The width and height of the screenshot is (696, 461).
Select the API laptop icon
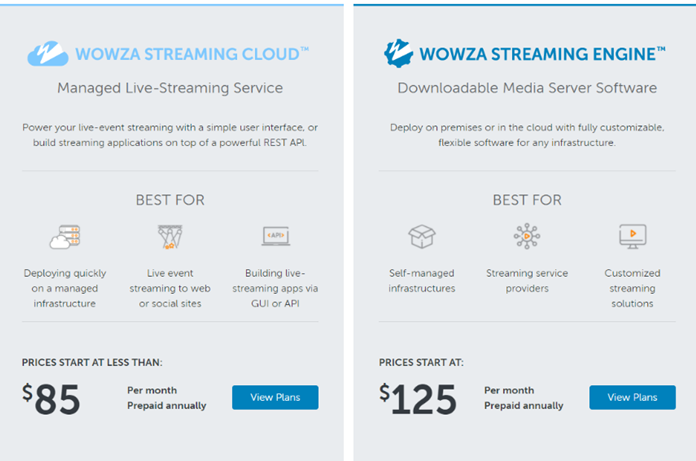click(x=275, y=237)
